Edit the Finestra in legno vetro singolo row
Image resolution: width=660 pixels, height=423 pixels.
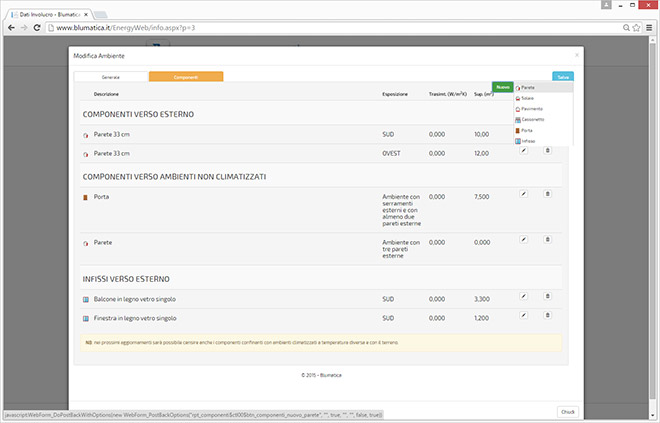(523, 315)
